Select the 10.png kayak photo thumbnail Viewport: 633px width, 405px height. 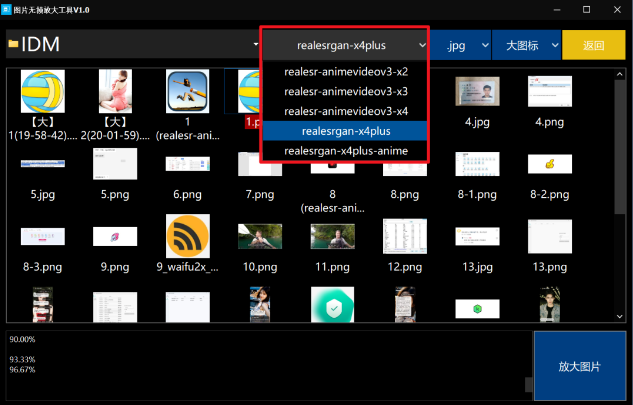[x=260, y=236]
